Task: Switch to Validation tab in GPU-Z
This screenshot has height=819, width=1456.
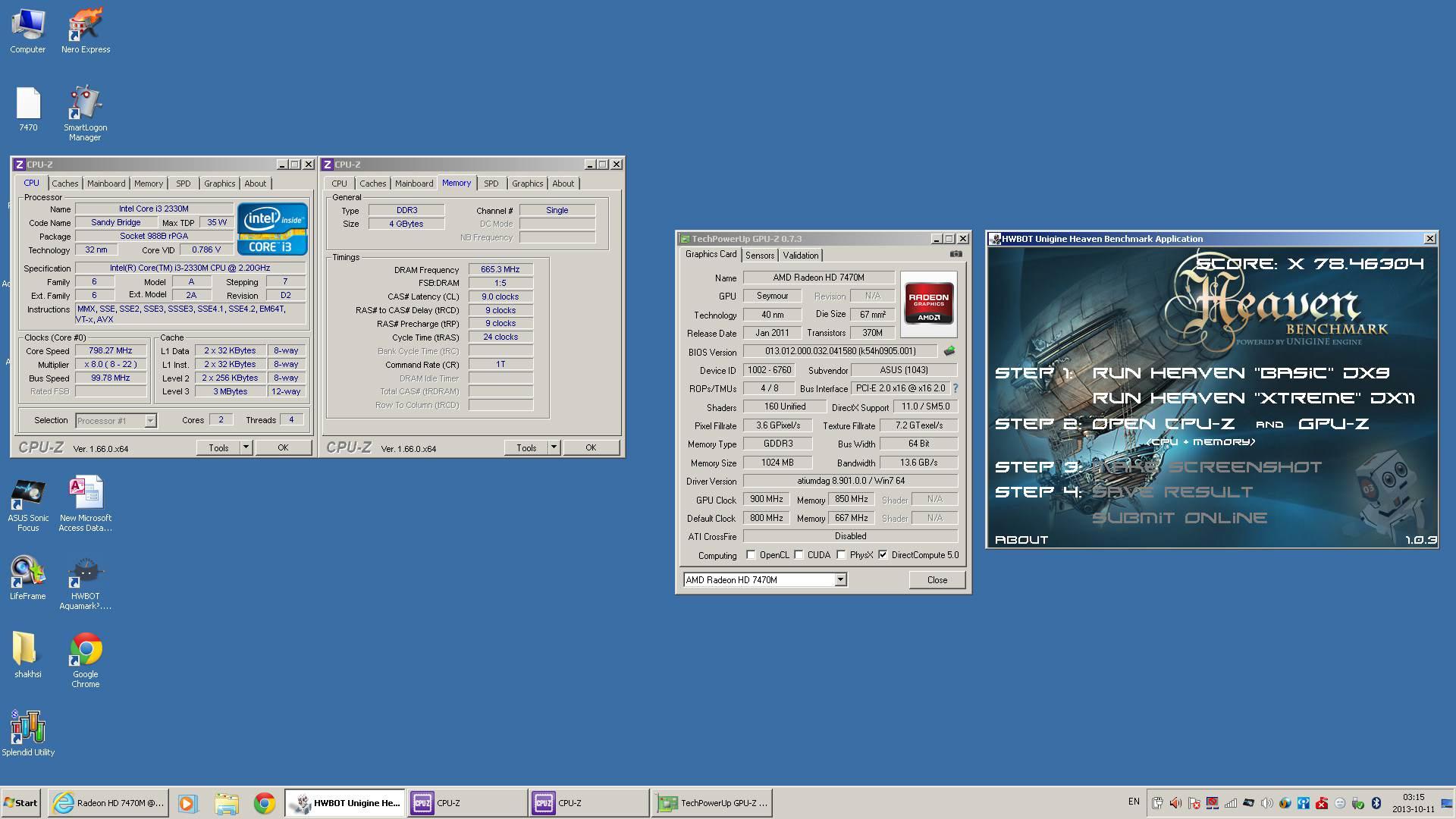Action: [800, 256]
